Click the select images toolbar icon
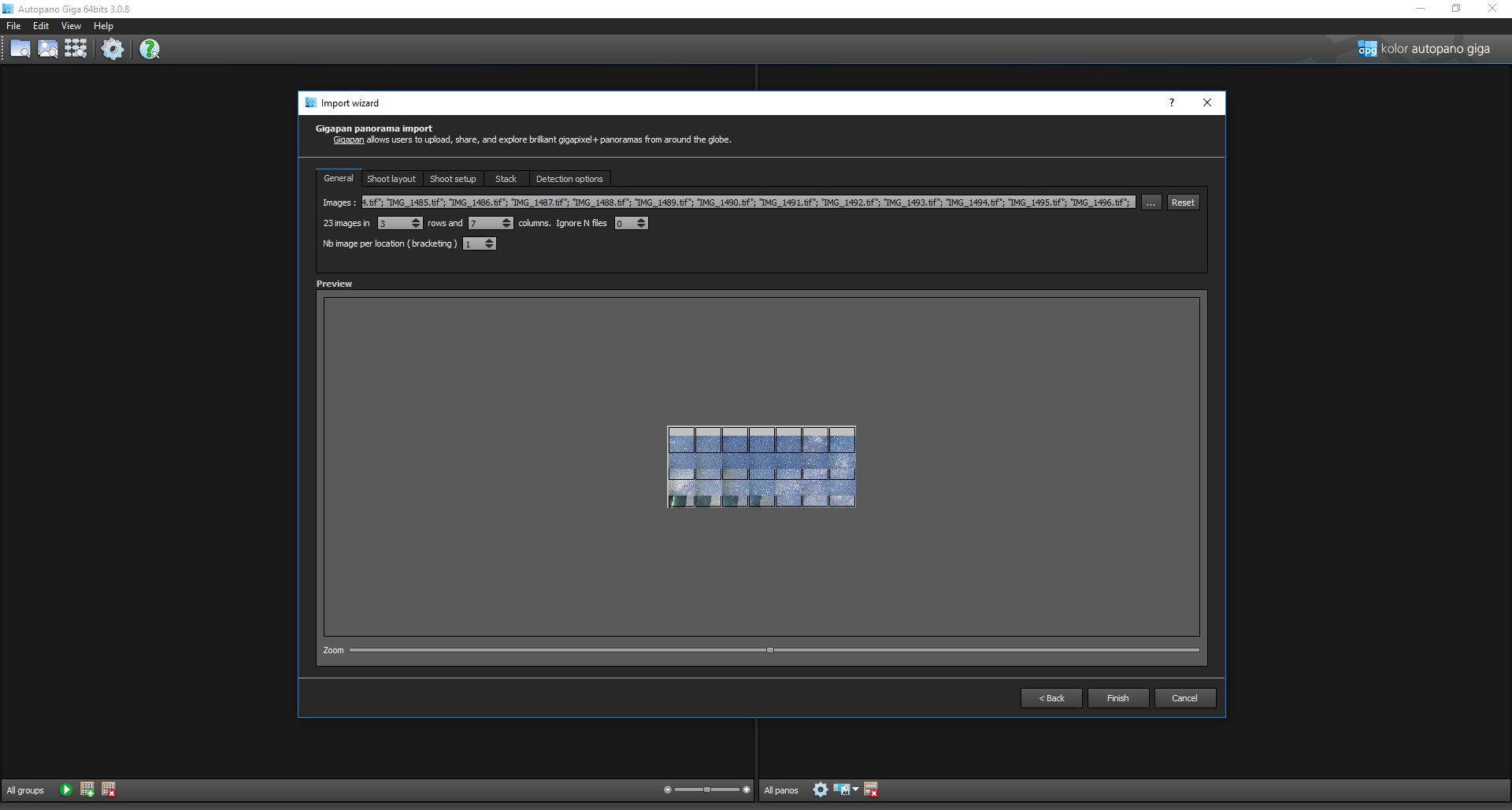 click(x=48, y=49)
